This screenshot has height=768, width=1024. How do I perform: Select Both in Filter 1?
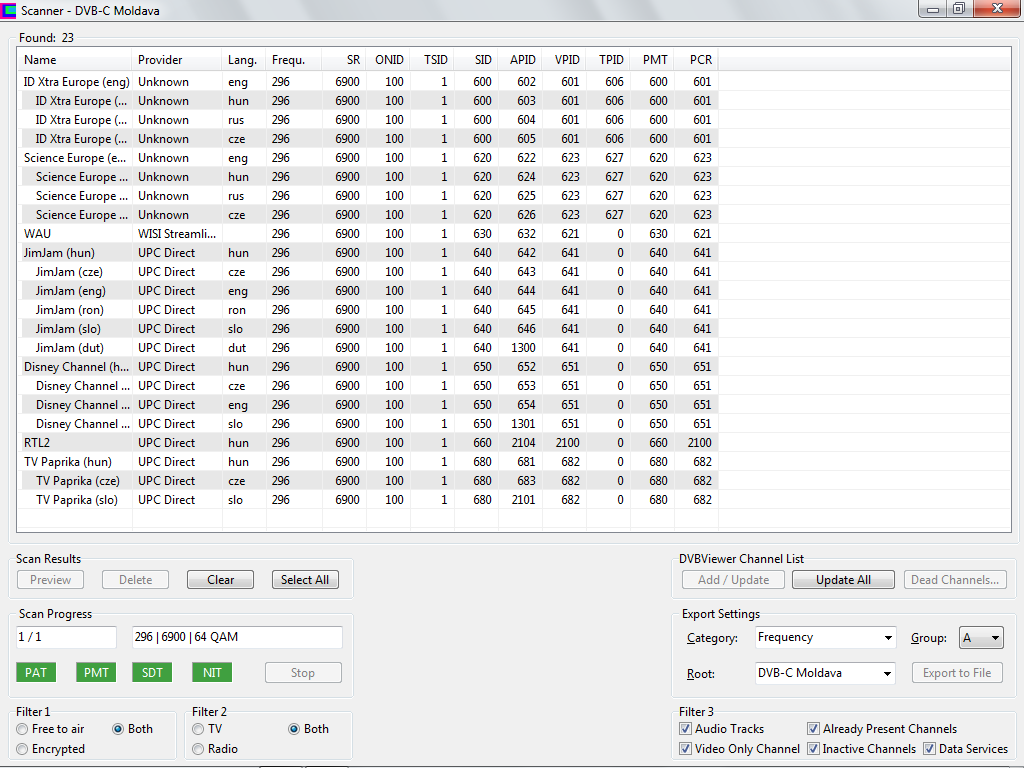click(118, 729)
